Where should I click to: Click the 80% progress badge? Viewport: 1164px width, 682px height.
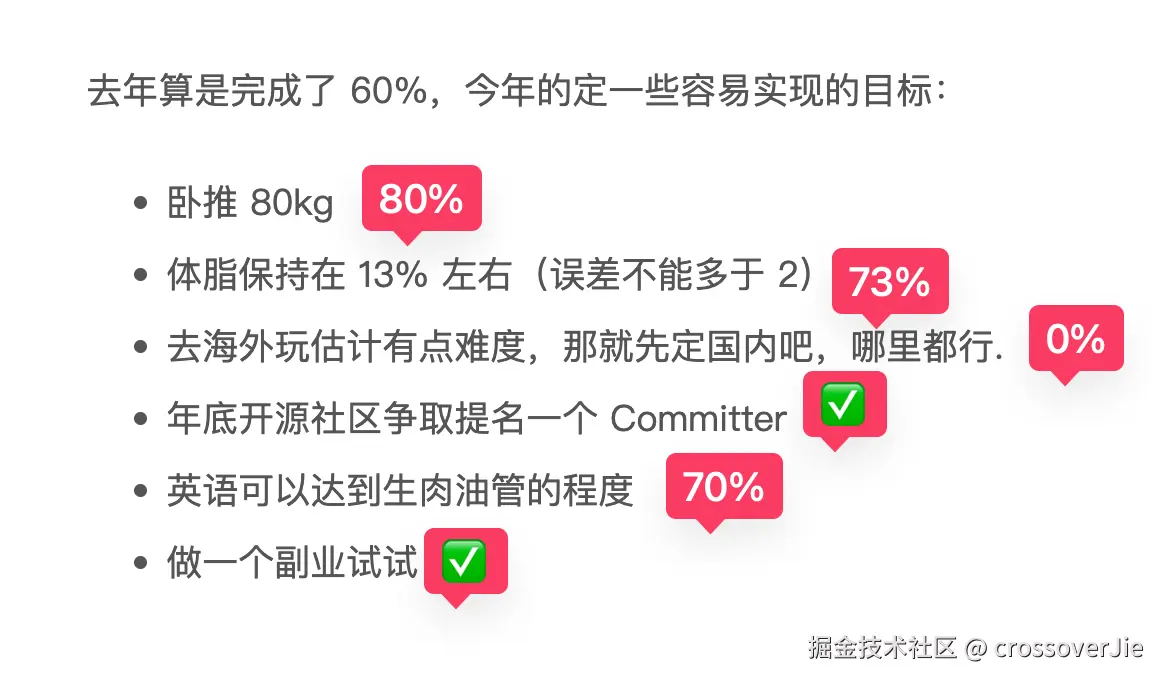(x=421, y=199)
